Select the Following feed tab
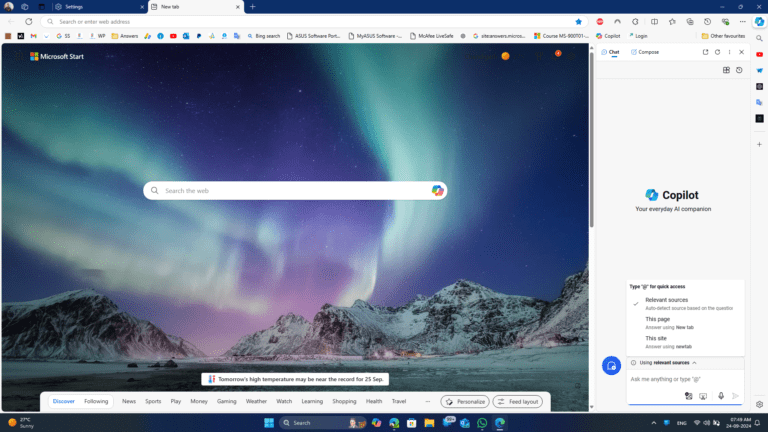The width and height of the screenshot is (768, 432). [x=96, y=401]
